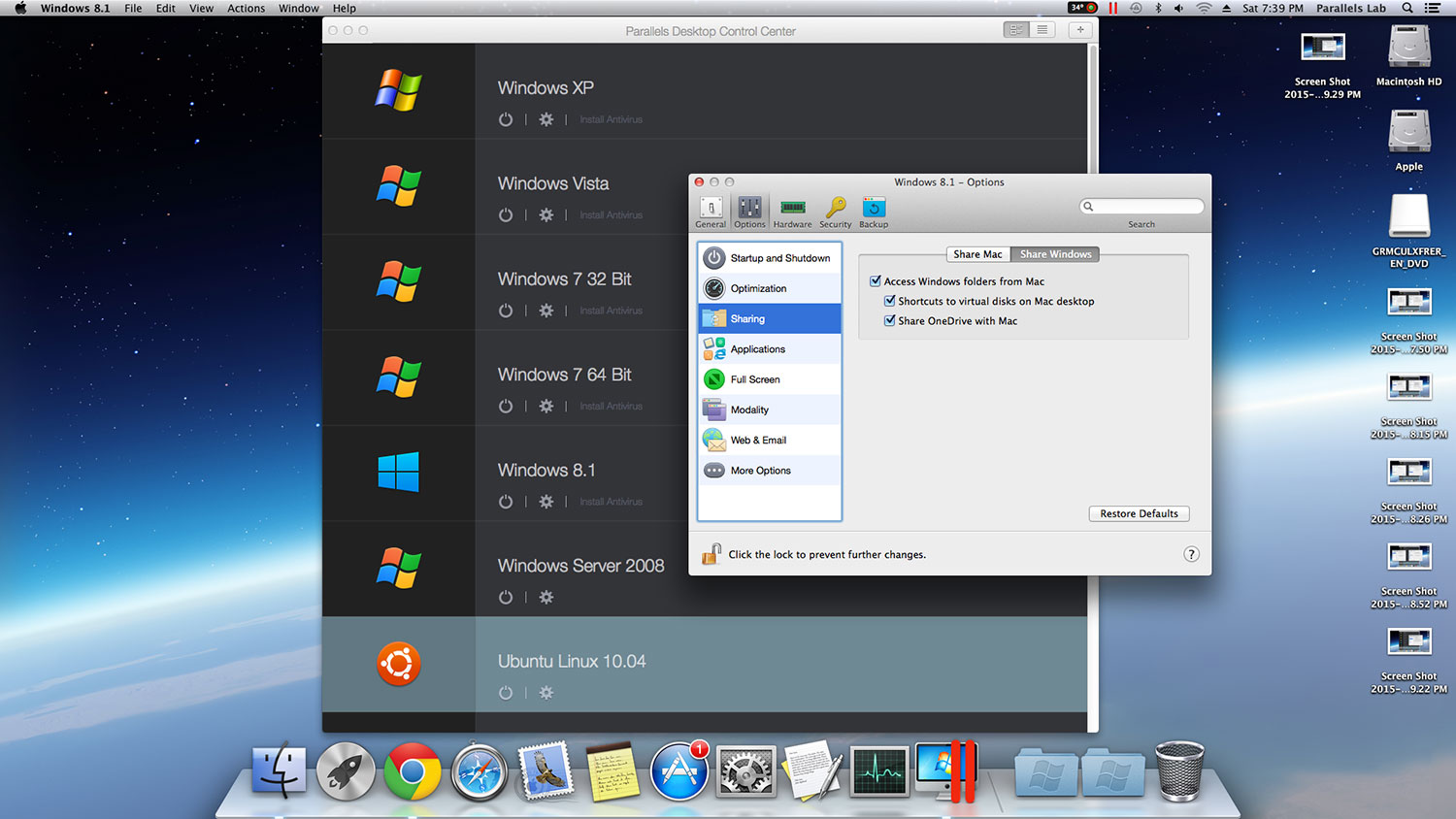Open gear settings for Ubuntu Linux 10.04

point(546,693)
